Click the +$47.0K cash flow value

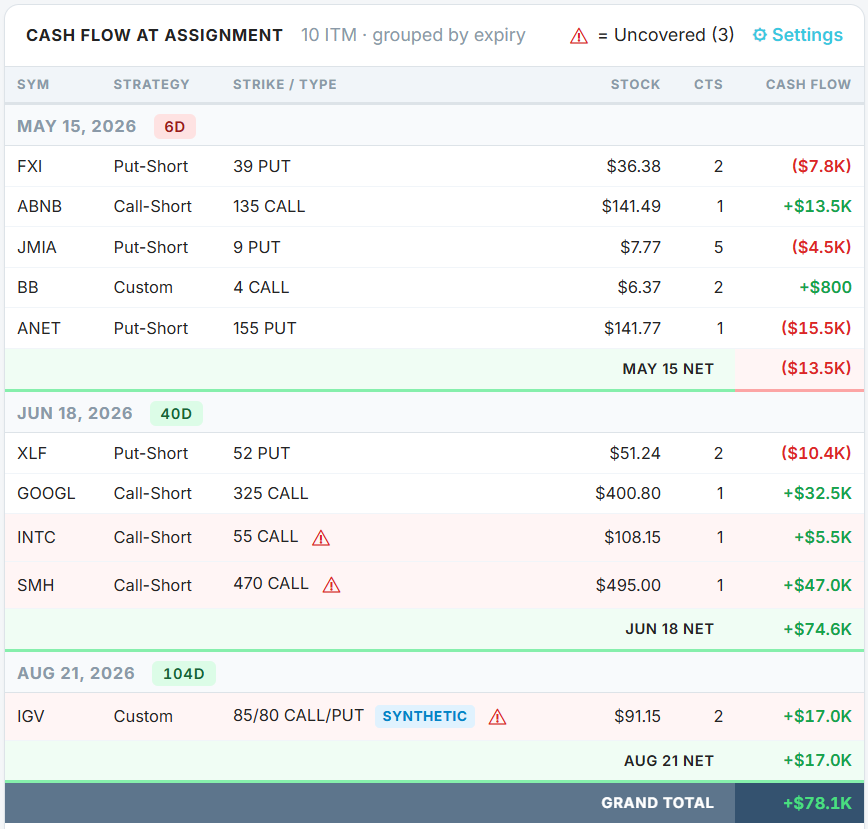[817, 585]
